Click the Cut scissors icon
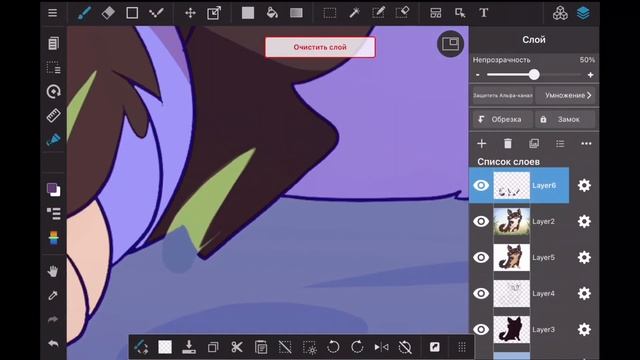This screenshot has height=360, width=640. point(237,347)
